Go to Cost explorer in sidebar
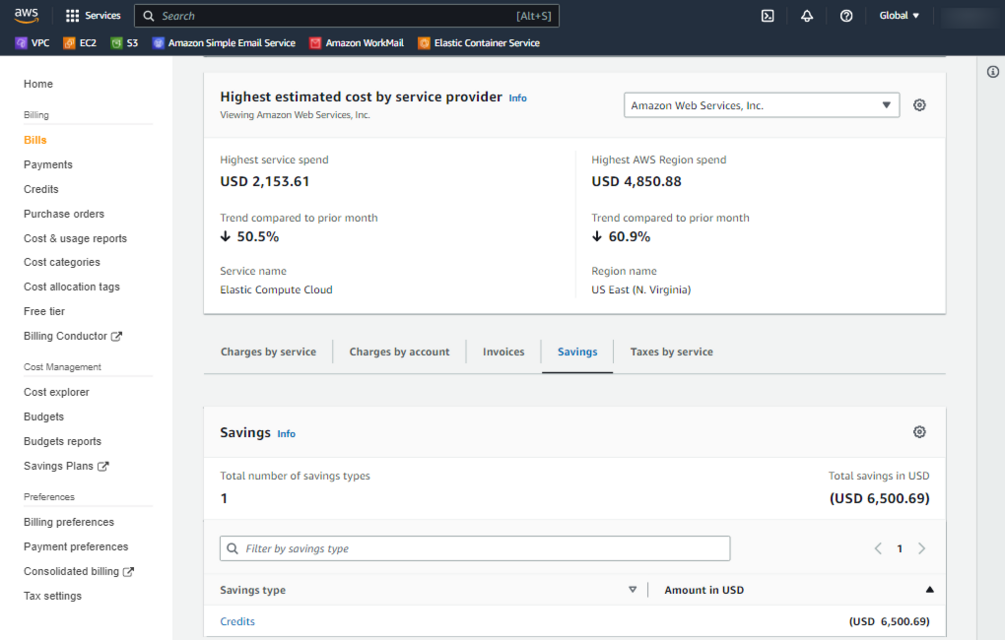Viewport: 1005px width, 640px height. pos(56,392)
